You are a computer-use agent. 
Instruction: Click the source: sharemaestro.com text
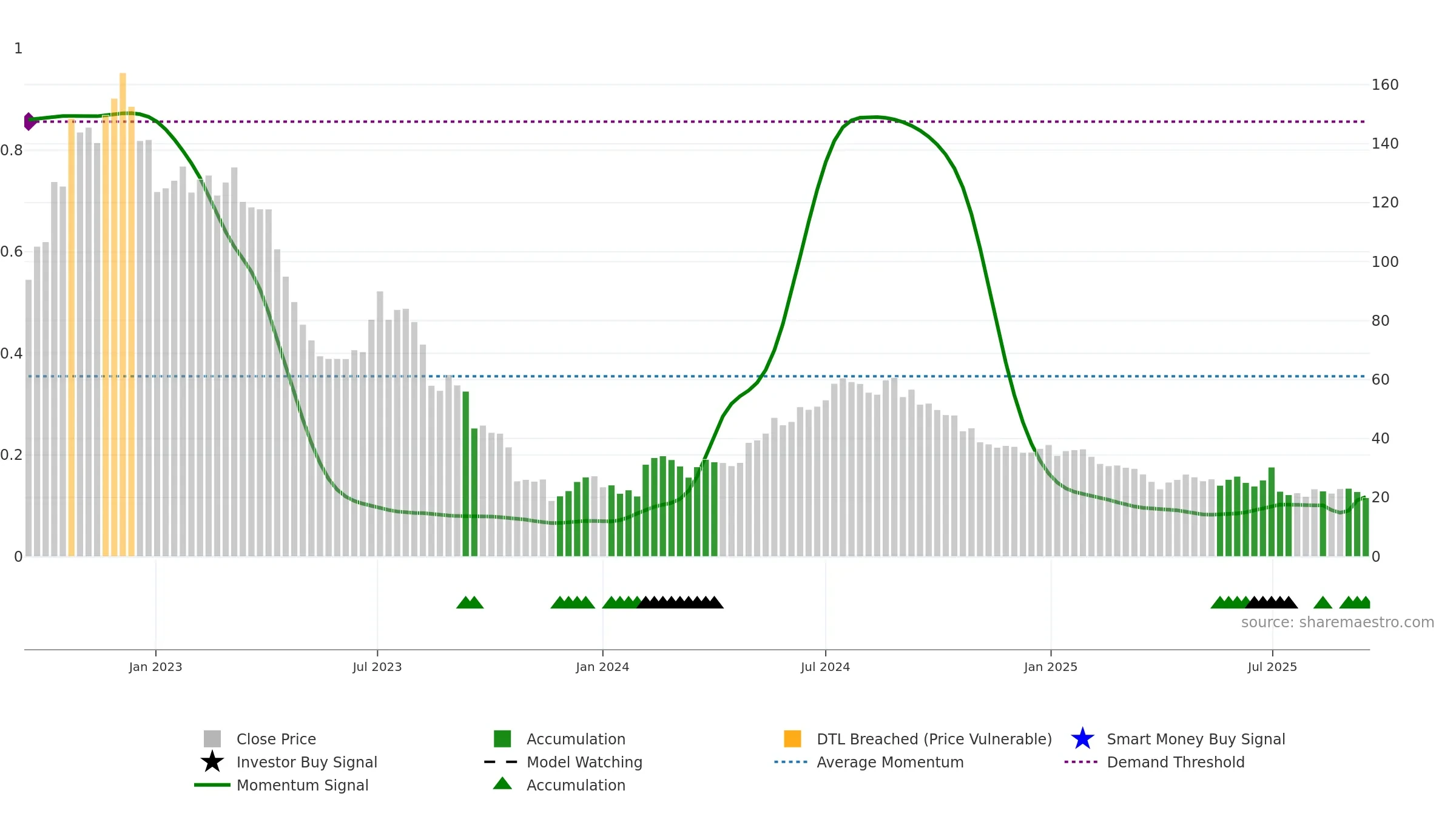[x=1338, y=622]
